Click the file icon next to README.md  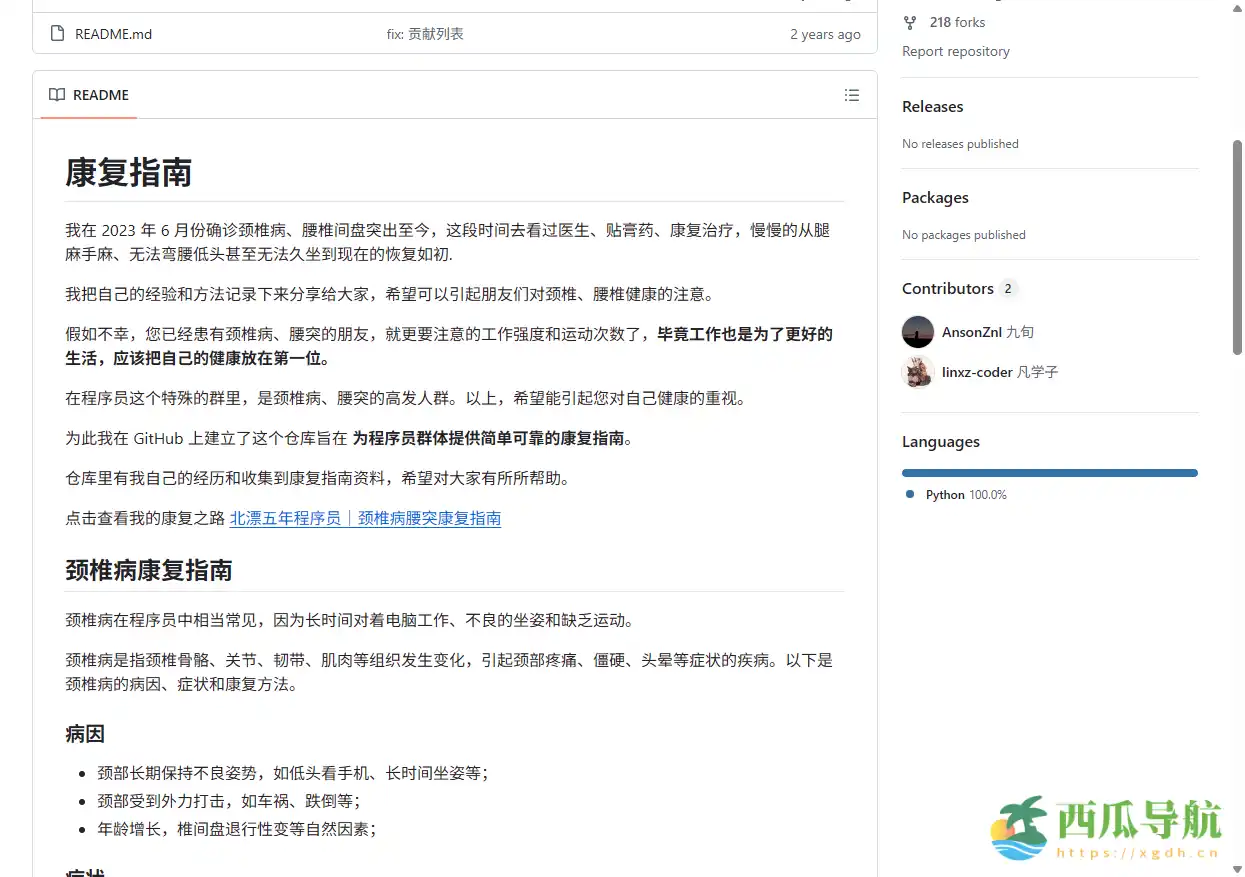pyautogui.click(x=57, y=33)
